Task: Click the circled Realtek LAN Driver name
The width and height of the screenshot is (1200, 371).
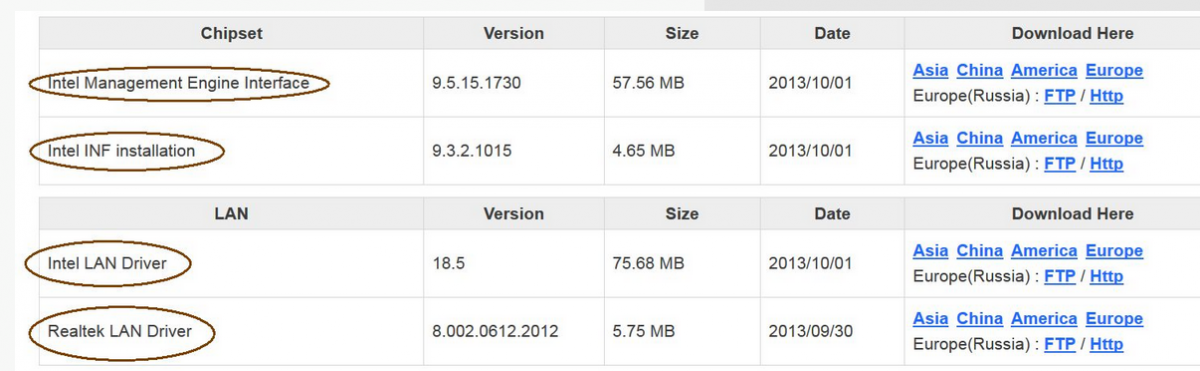Action: (119, 329)
